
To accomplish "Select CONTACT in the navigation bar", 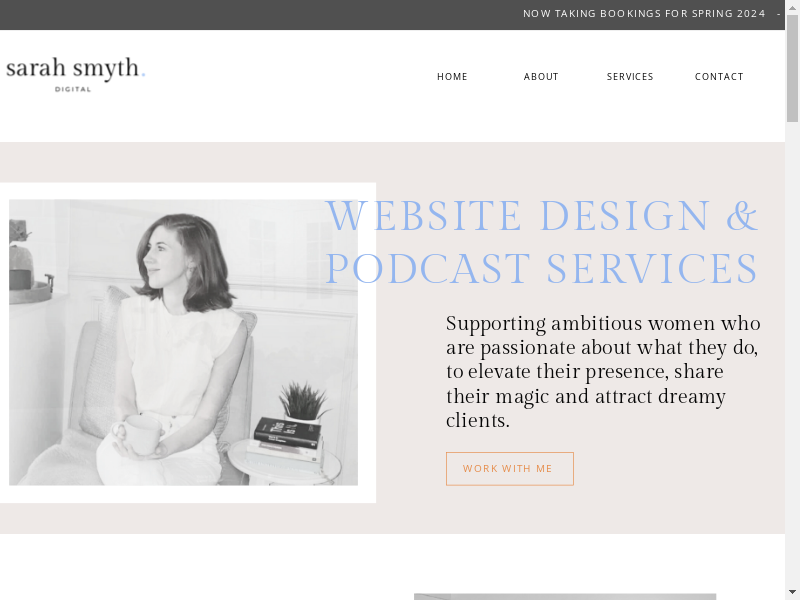I will click(x=719, y=77).
